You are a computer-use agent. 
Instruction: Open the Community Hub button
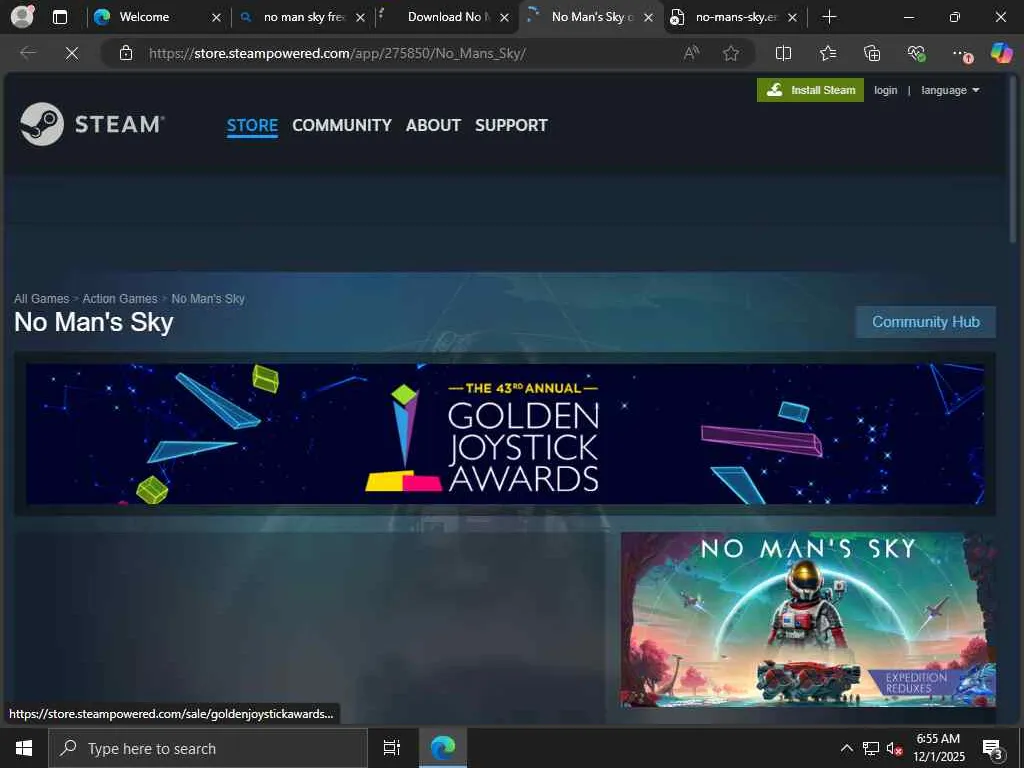(x=925, y=322)
